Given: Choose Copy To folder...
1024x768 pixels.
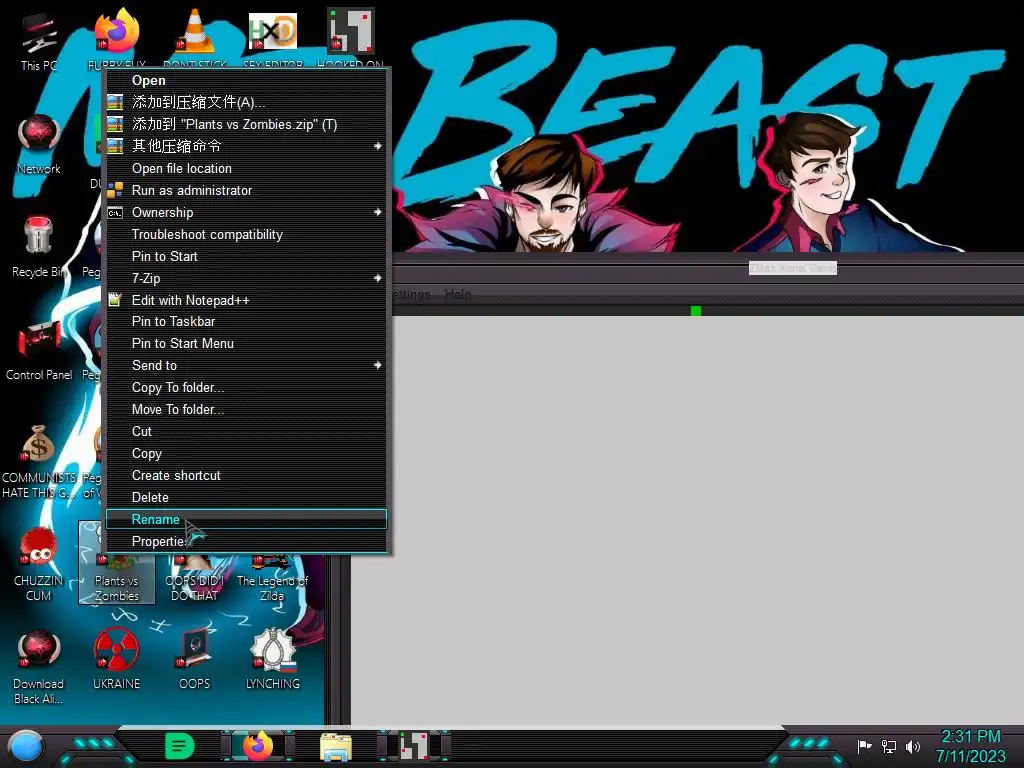Looking at the screenshot, I should tap(246, 387).
